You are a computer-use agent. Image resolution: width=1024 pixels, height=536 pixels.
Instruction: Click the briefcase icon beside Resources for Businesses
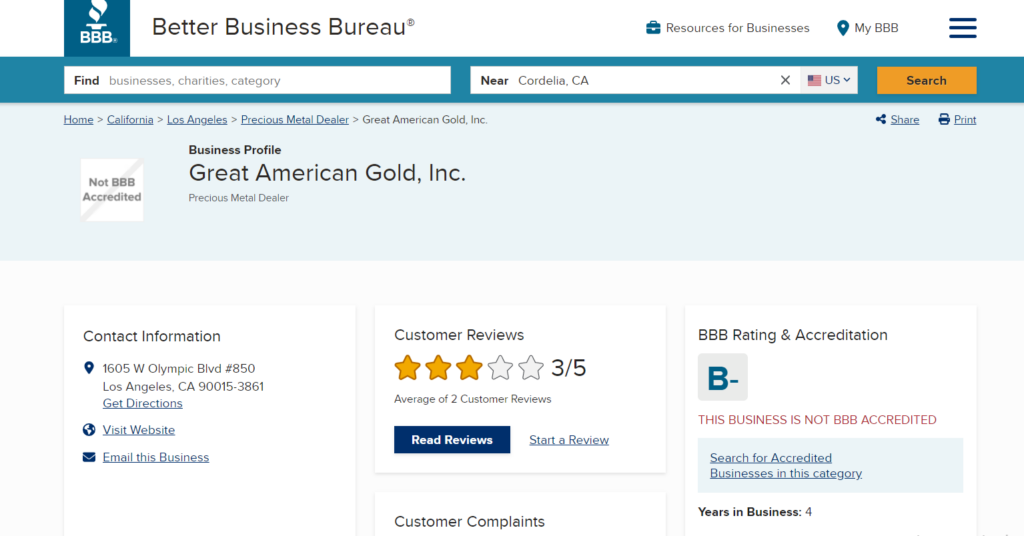(x=653, y=27)
